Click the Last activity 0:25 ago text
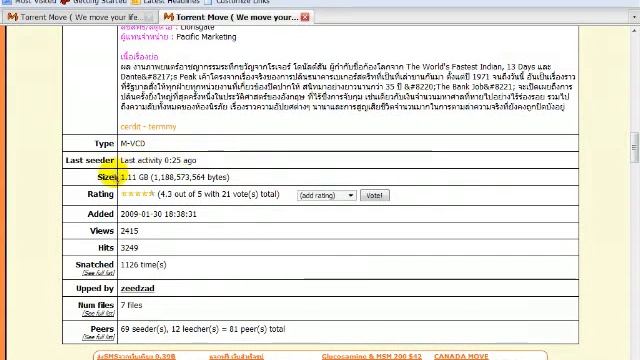Screen dimensions: 640x360 tap(158, 160)
